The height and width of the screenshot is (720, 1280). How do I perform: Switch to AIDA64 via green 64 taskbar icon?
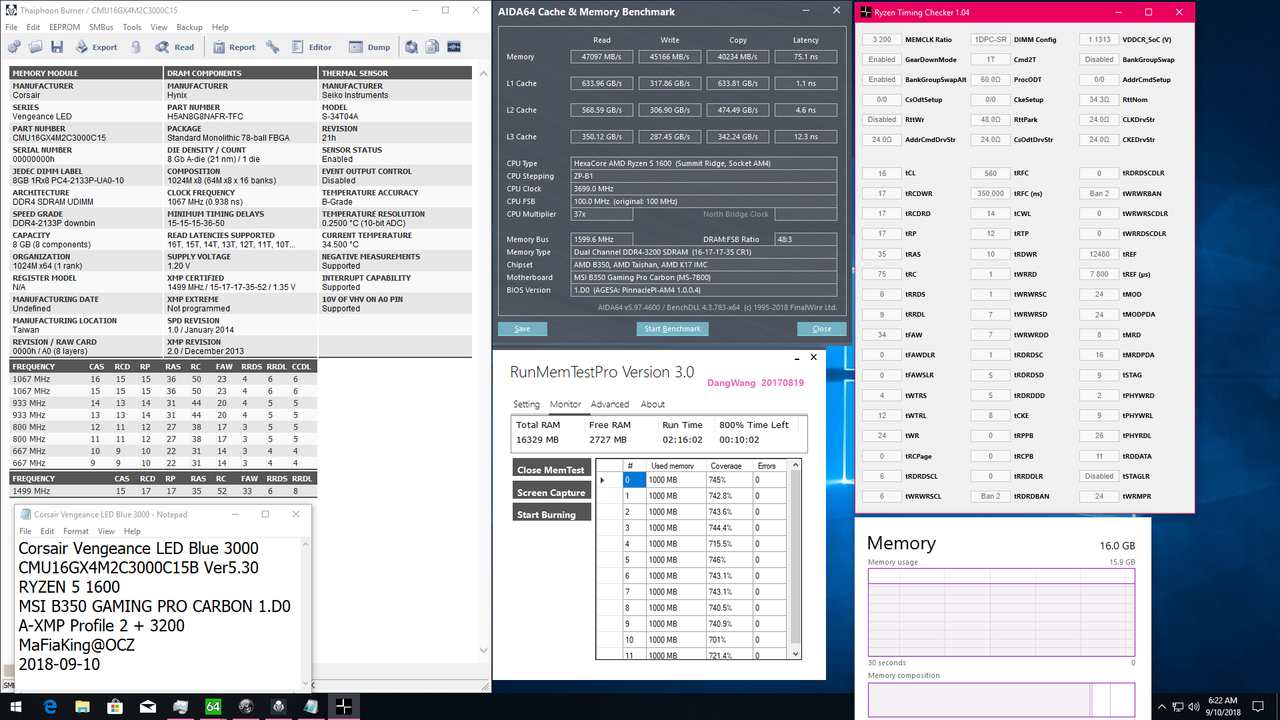212,706
